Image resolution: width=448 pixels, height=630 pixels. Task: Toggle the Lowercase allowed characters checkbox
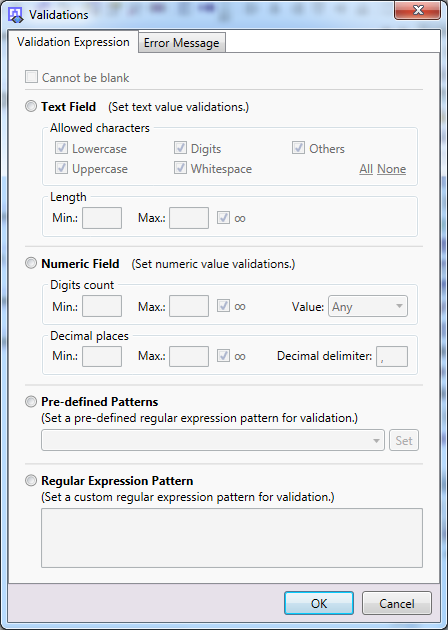(x=61, y=148)
